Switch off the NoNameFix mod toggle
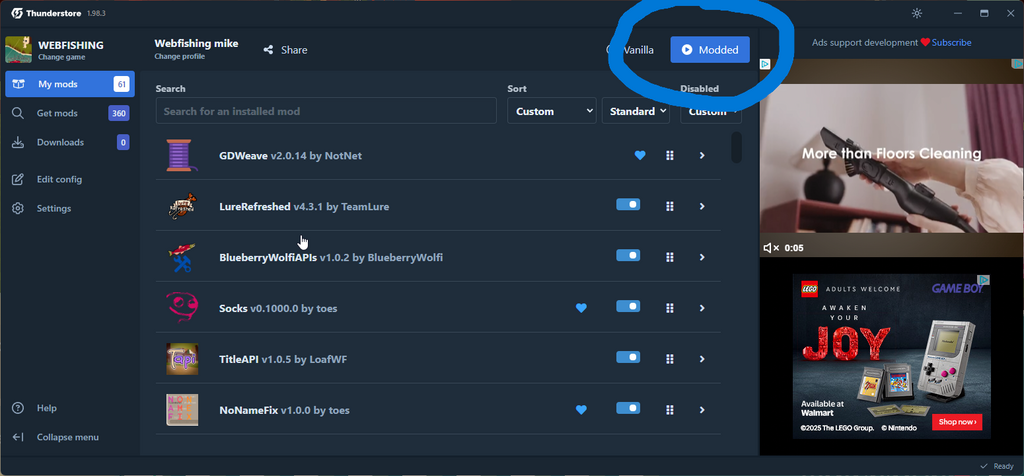The height and width of the screenshot is (476, 1024). (x=628, y=408)
